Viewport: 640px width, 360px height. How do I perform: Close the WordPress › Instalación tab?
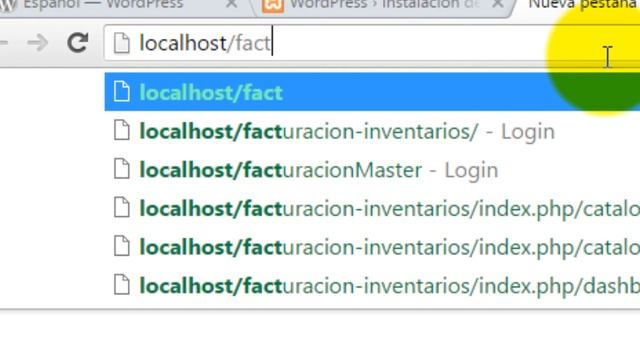498,4
